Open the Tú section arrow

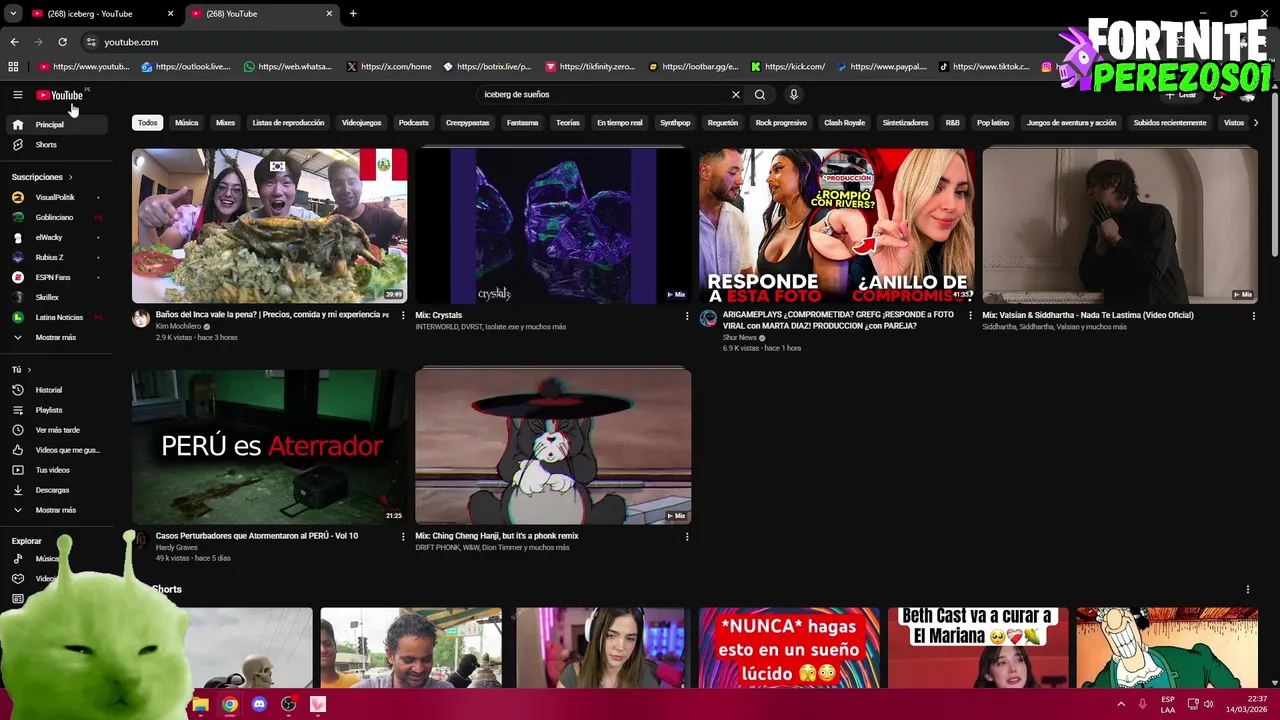29,370
